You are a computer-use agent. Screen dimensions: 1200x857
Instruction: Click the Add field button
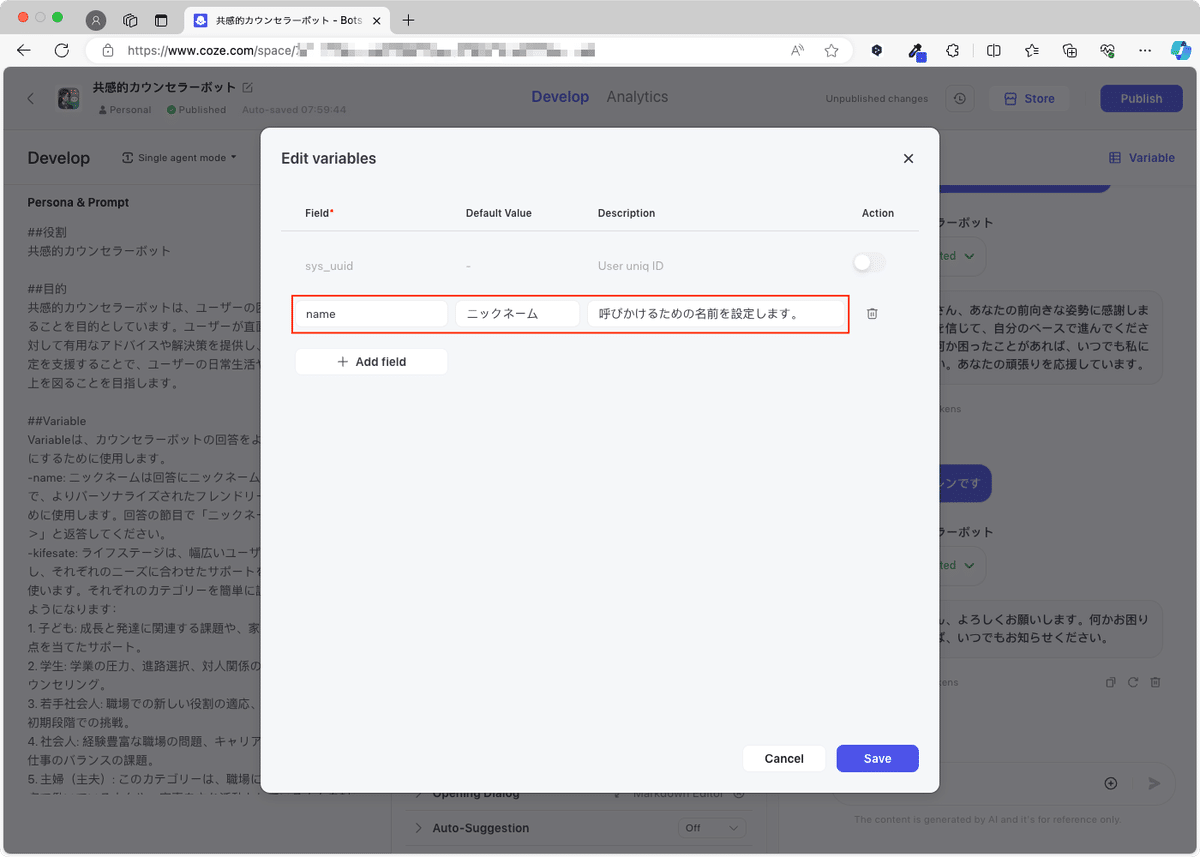[x=371, y=362]
